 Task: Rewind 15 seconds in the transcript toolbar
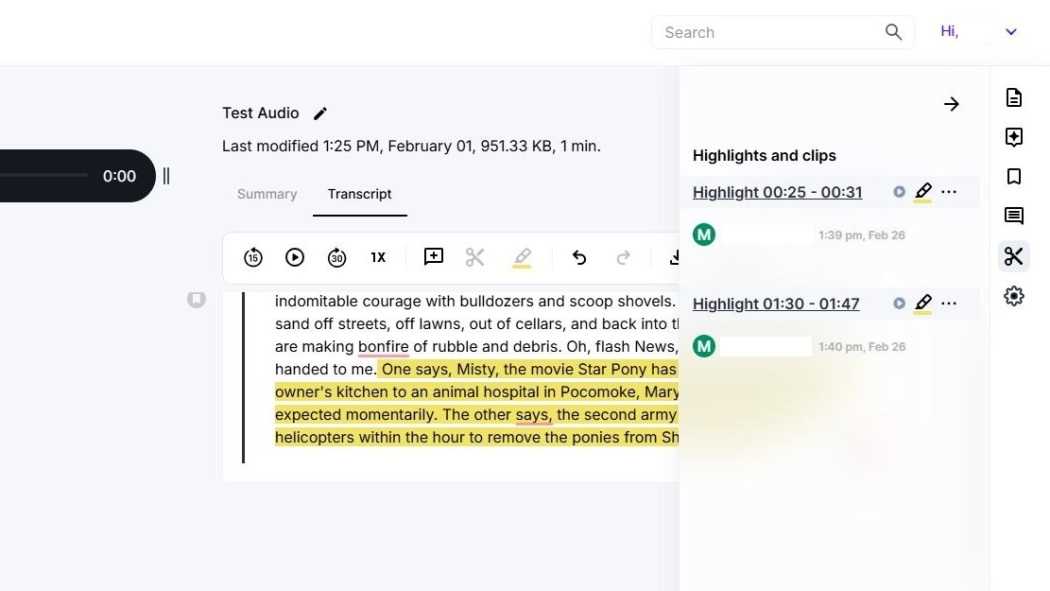253,258
